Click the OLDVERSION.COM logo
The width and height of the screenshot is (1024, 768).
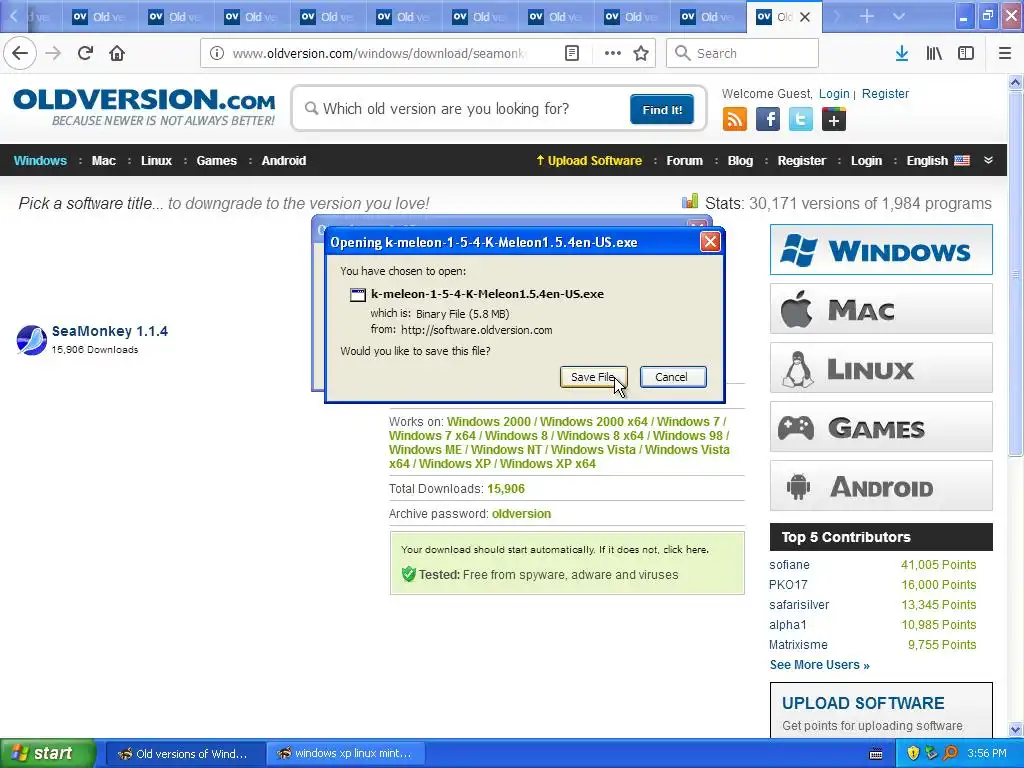coord(144,106)
